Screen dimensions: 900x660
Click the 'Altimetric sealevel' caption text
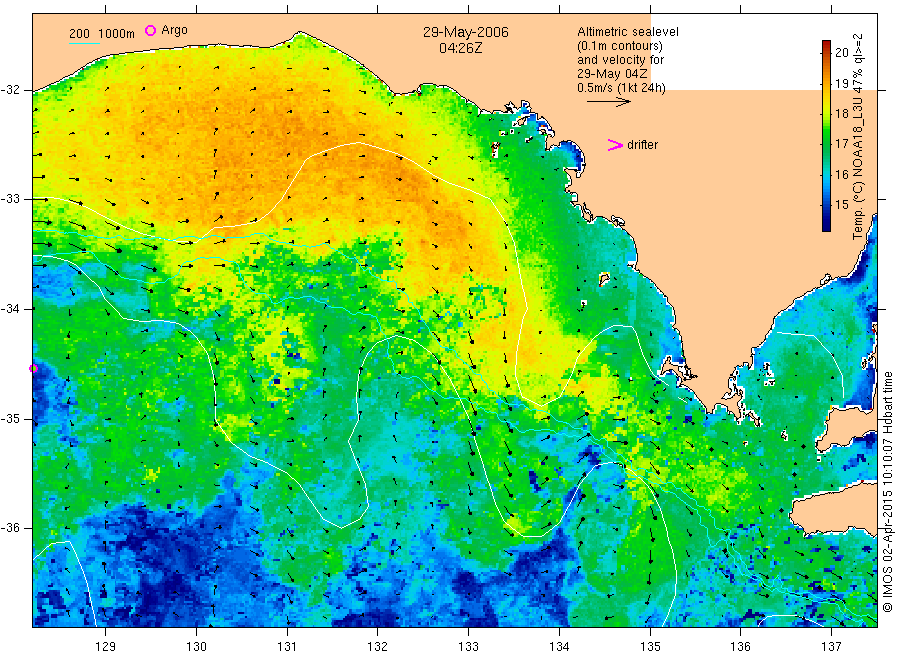tap(627, 32)
